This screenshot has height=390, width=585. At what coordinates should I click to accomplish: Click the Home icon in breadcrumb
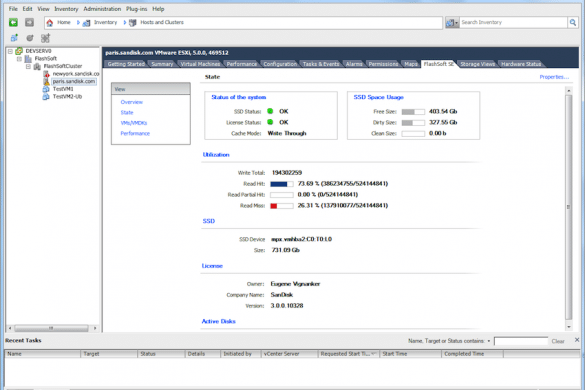(50, 23)
